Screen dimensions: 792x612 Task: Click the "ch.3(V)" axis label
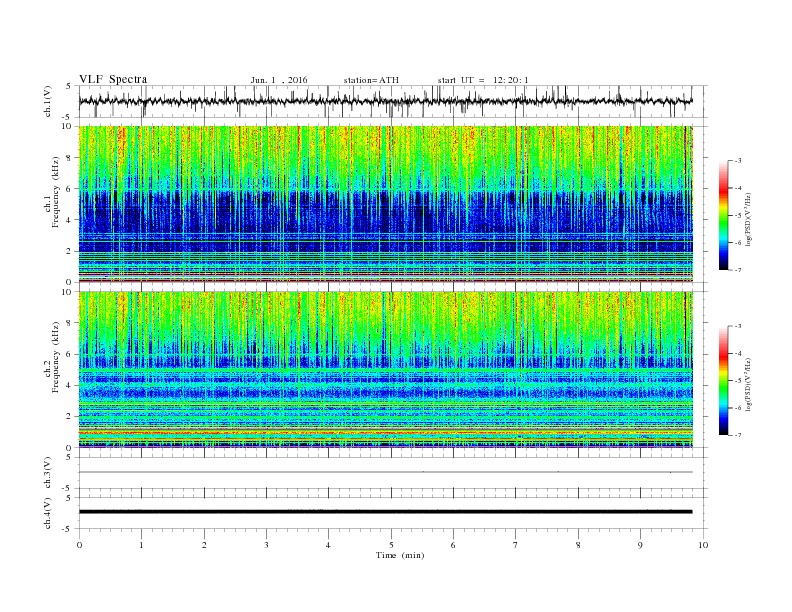click(48, 473)
